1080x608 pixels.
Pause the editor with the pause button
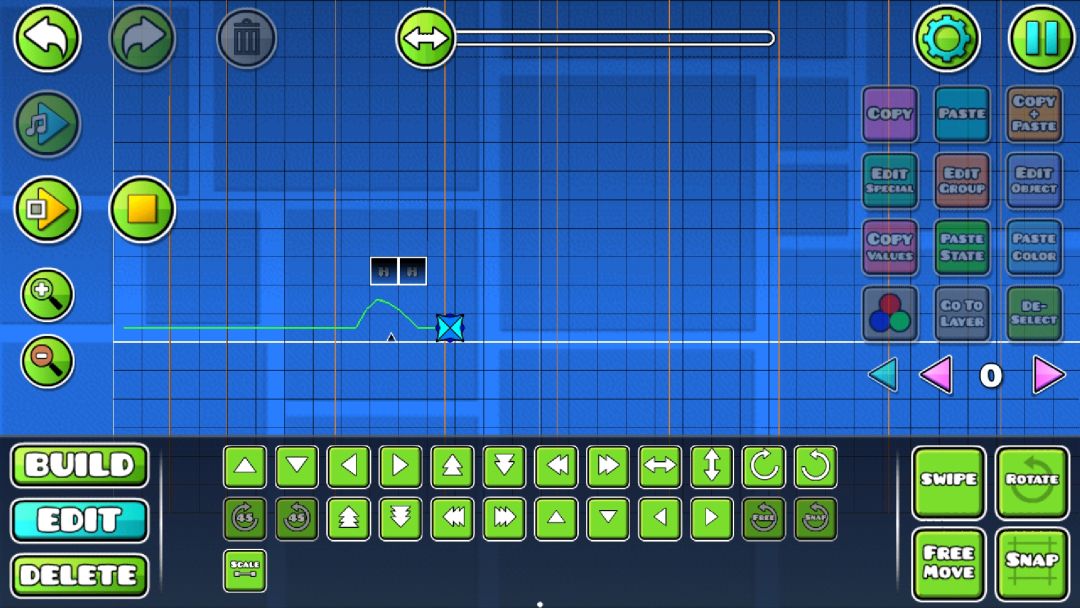tap(1041, 39)
